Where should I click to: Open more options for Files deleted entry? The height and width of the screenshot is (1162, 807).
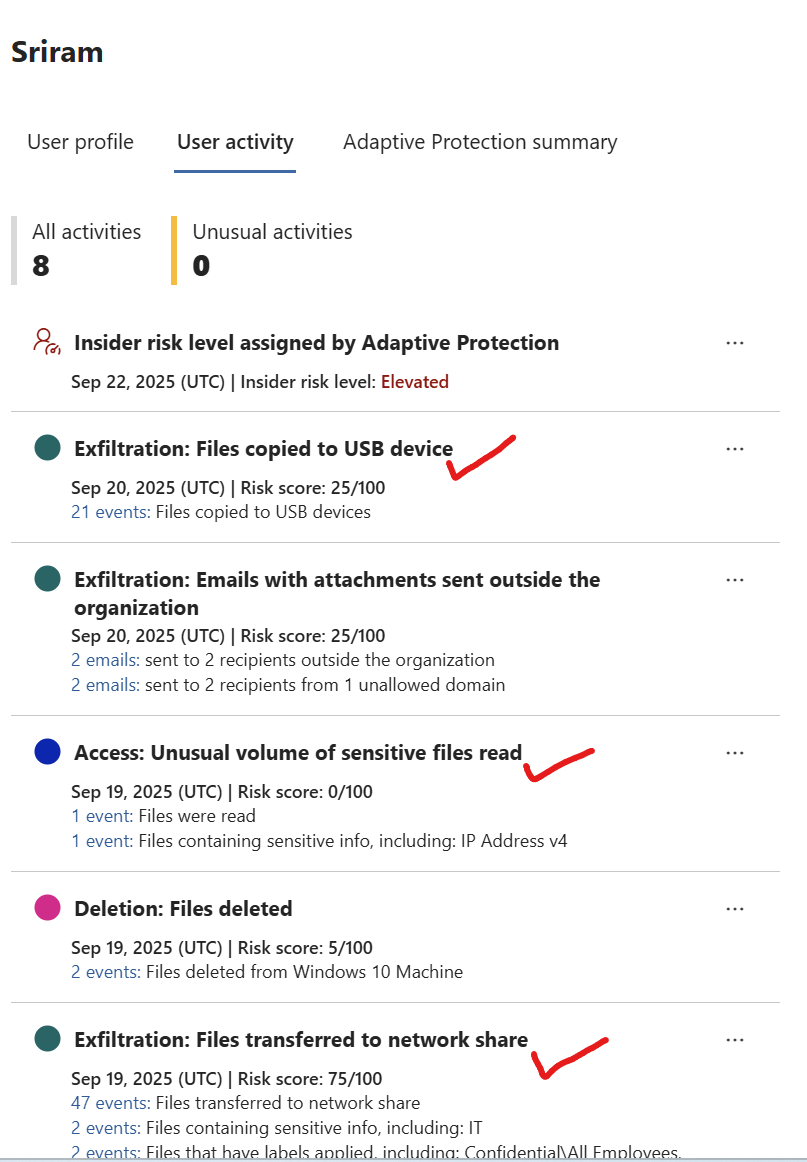[x=735, y=909]
